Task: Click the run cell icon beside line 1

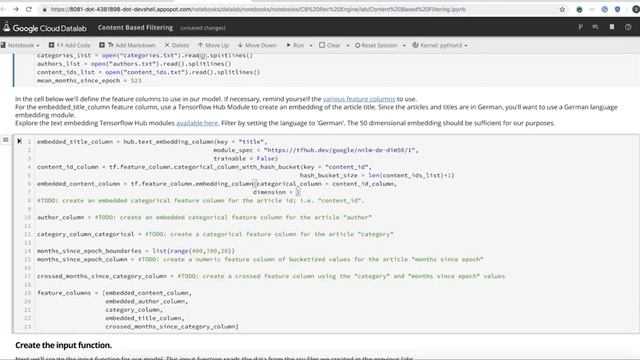Action: pos(19,141)
